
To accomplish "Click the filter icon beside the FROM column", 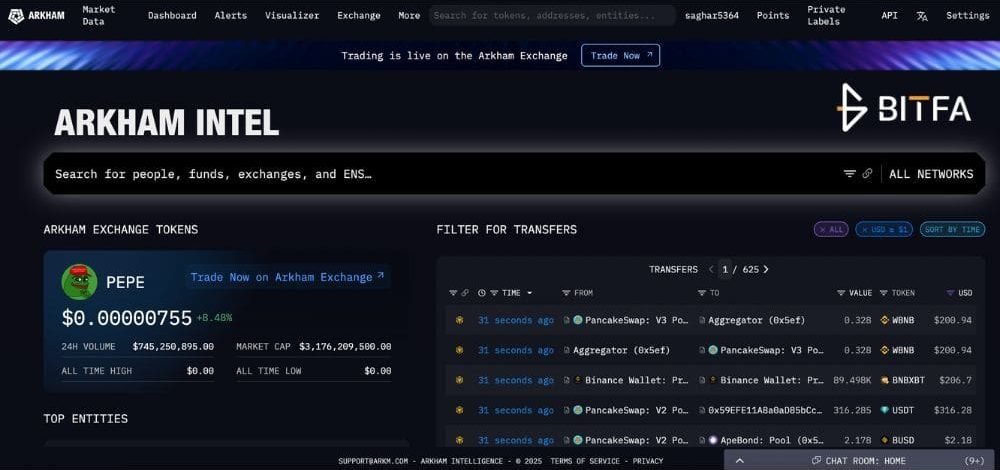I will (x=566, y=293).
